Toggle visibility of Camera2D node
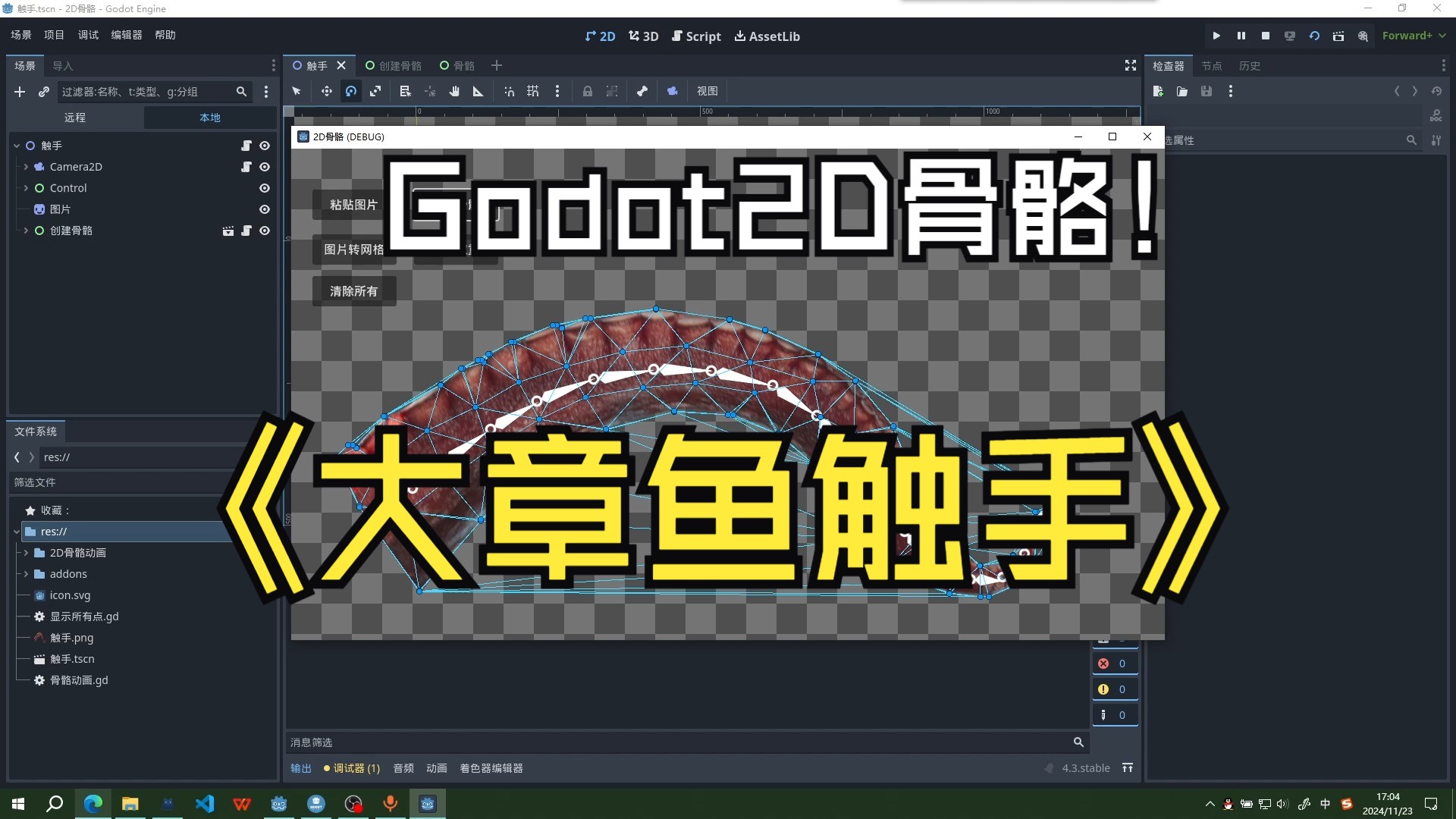 [x=265, y=167]
